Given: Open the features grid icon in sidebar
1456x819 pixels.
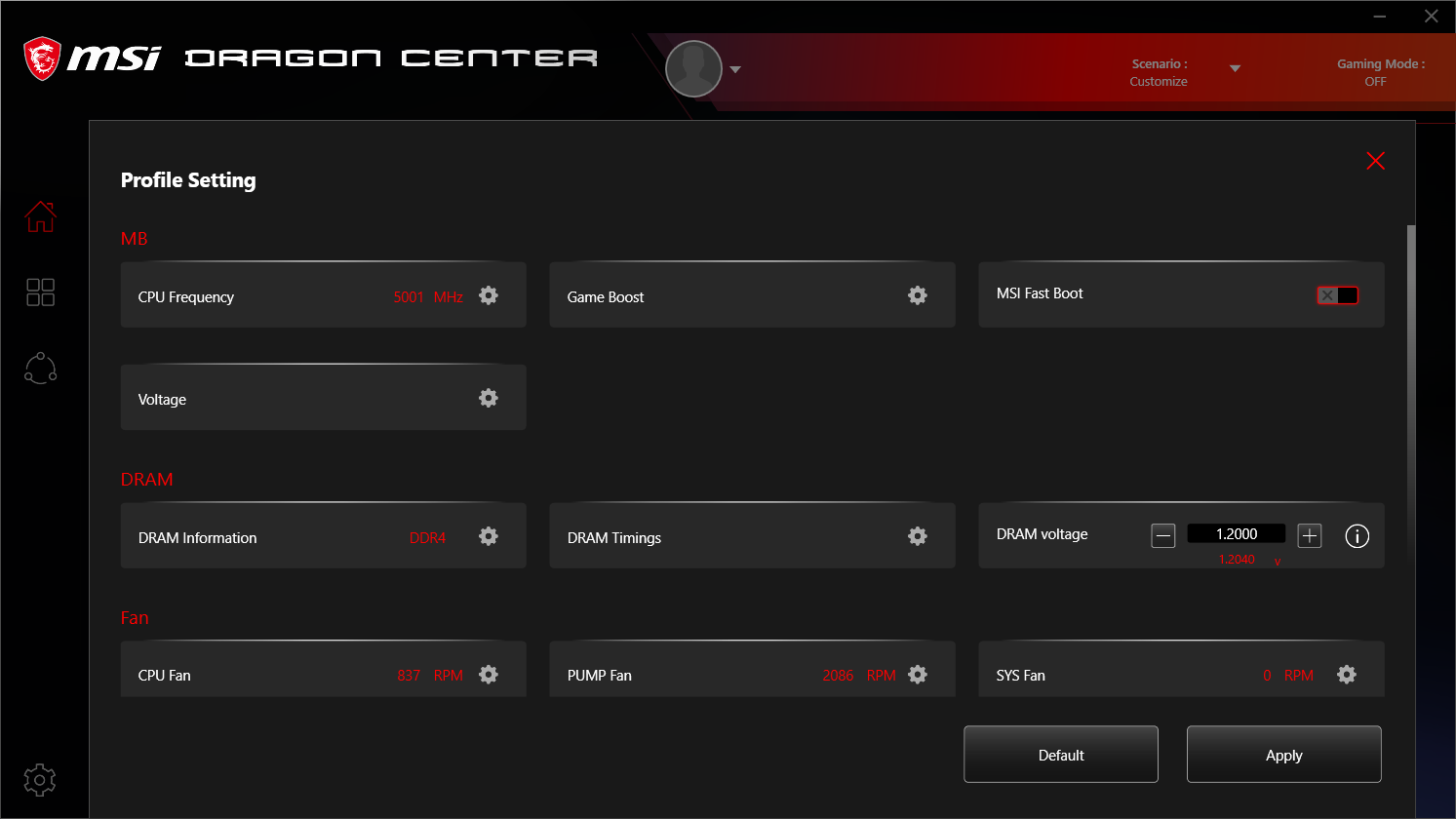Looking at the screenshot, I should click(40, 292).
